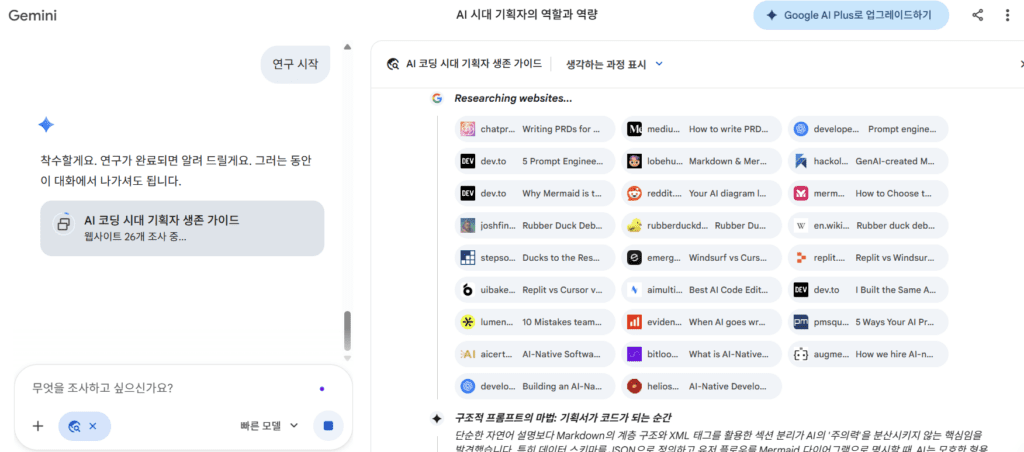This screenshot has width=1024, height=452.
Task: Open joshfin Rubber Duck Deb chip
Action: click(535, 225)
